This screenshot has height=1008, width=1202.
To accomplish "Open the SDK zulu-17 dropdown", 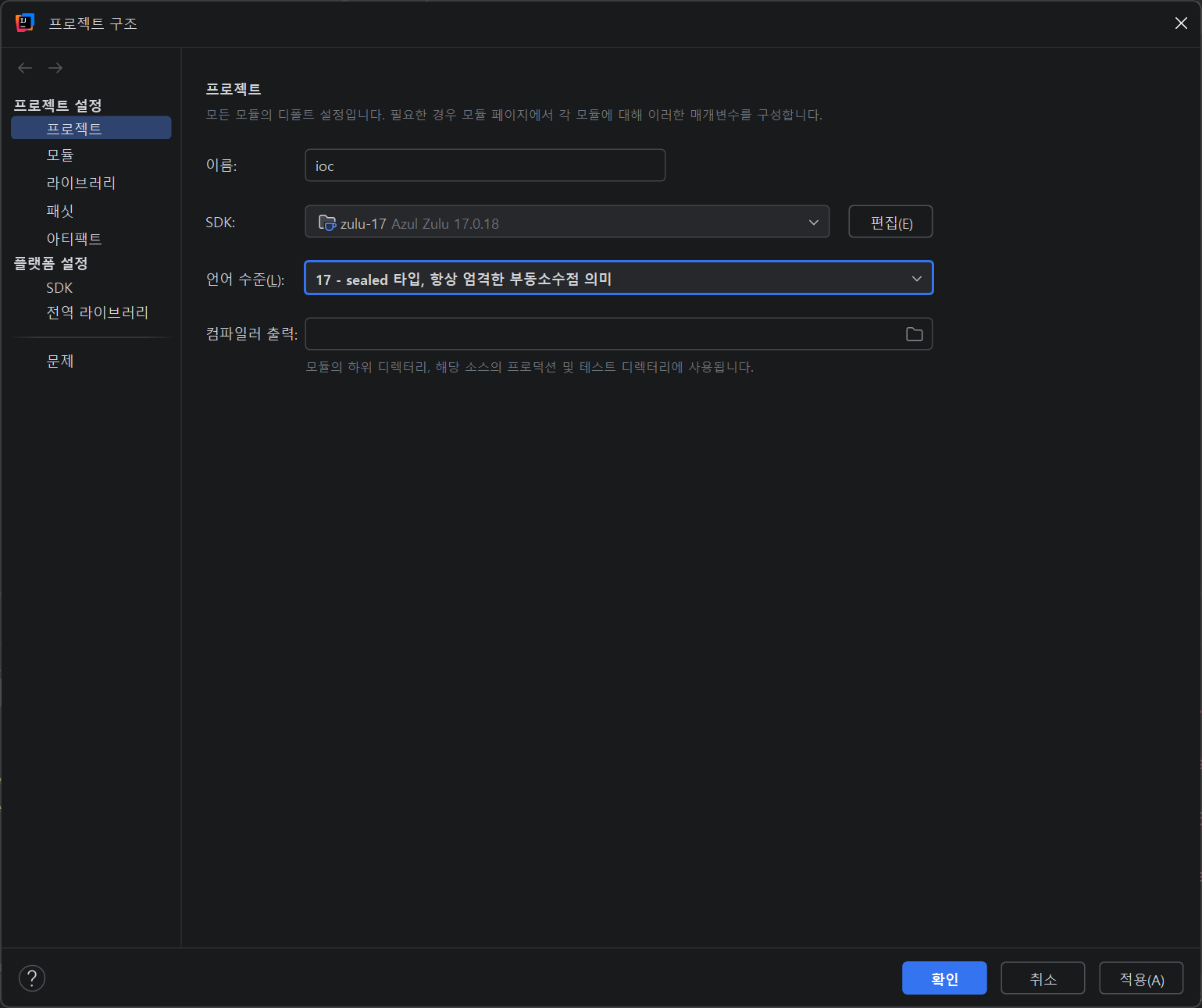I will pos(566,223).
